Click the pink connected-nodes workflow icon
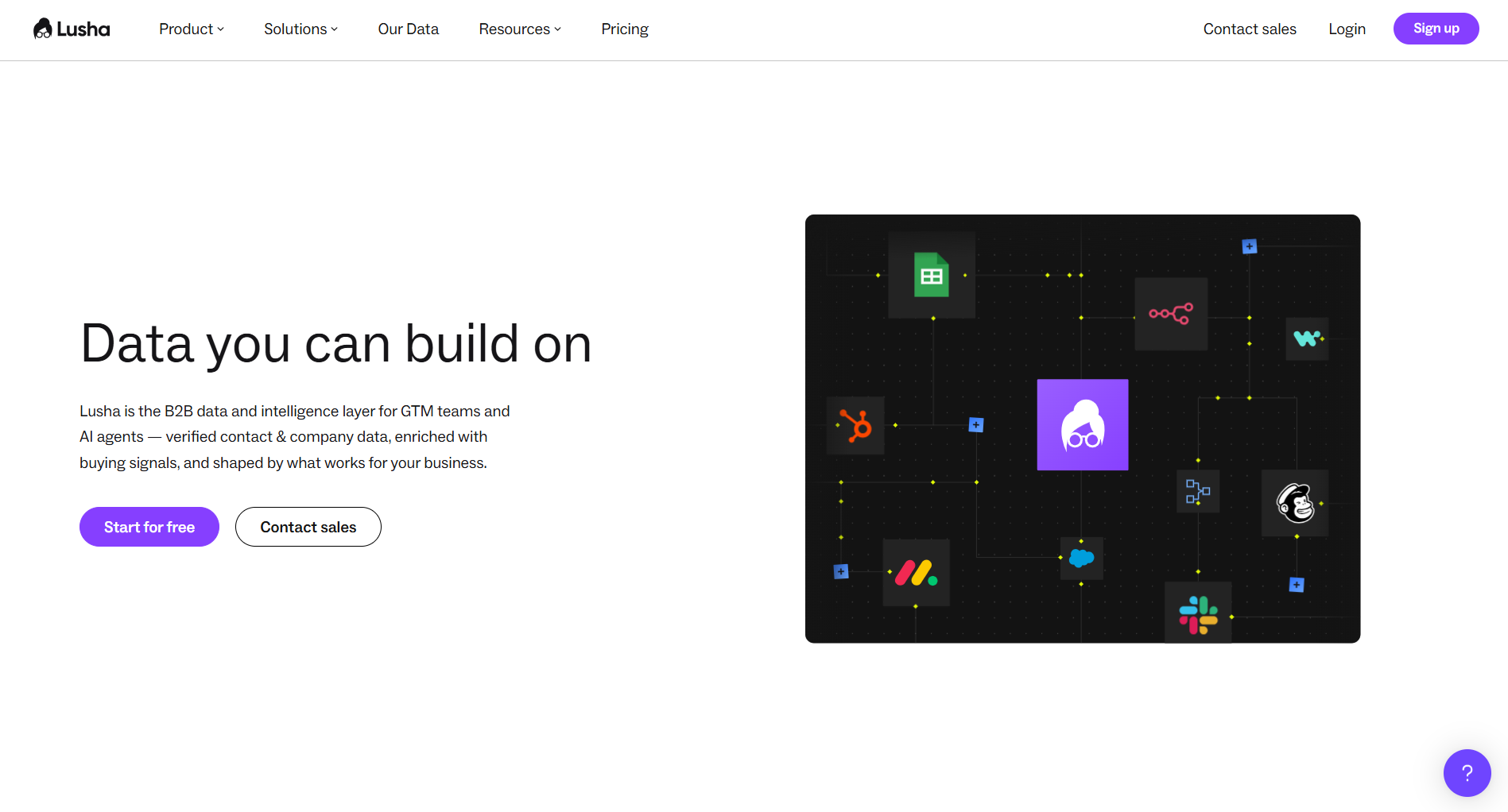 1171,314
